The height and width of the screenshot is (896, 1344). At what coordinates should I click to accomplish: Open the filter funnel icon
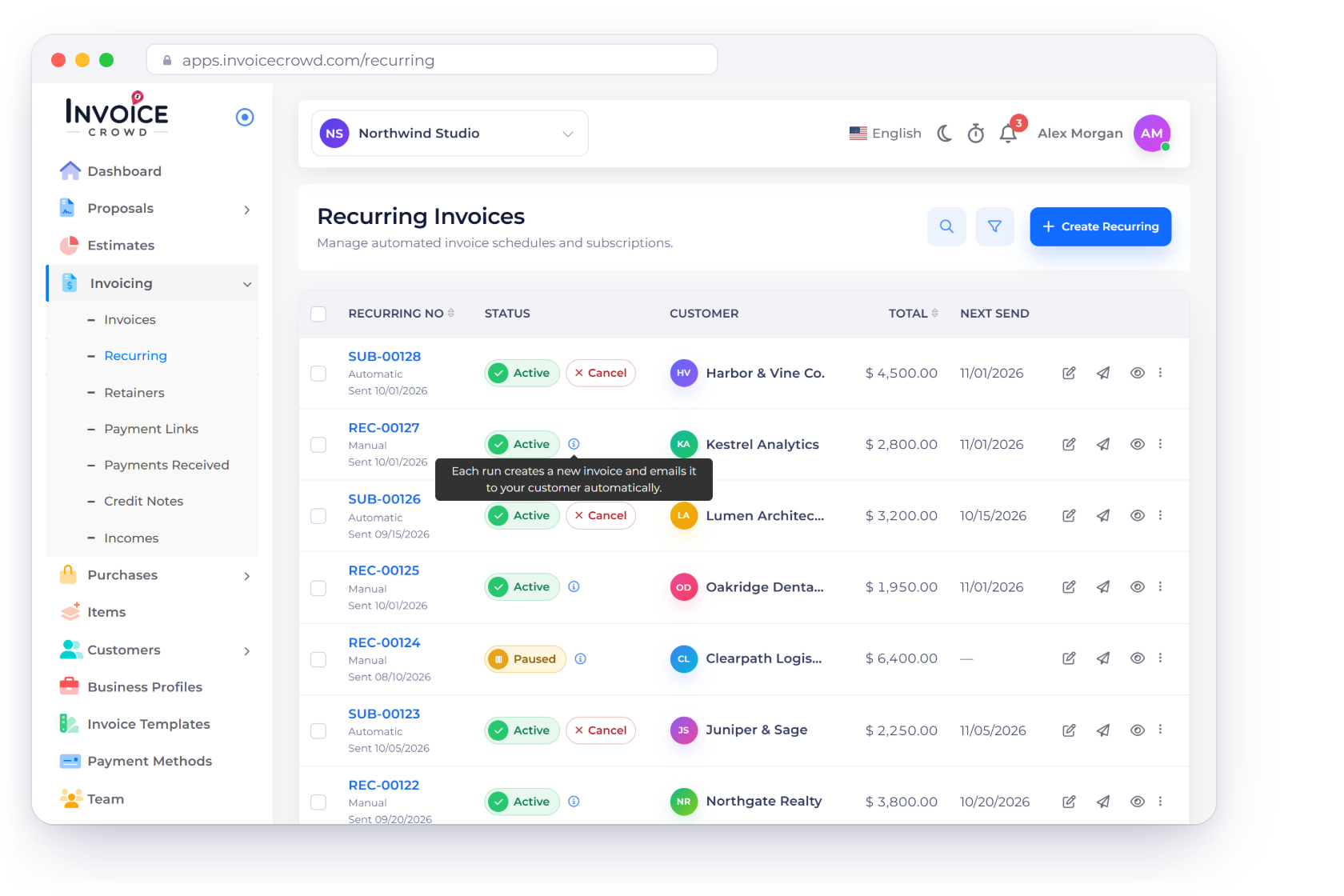click(x=994, y=226)
